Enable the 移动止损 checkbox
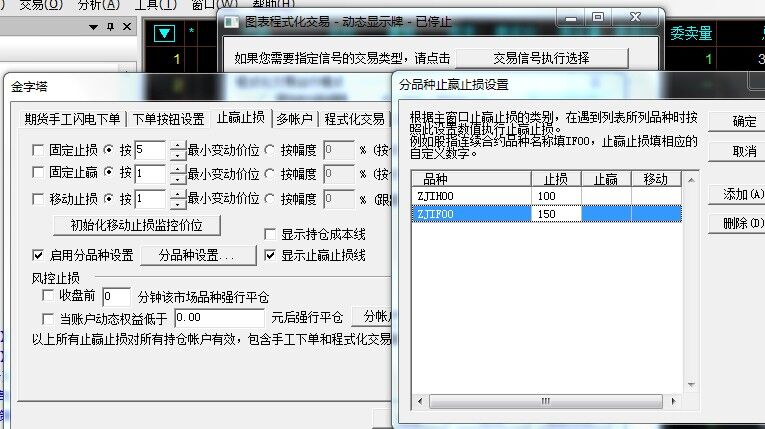Viewport: 765px width, 429px height. (x=38, y=199)
